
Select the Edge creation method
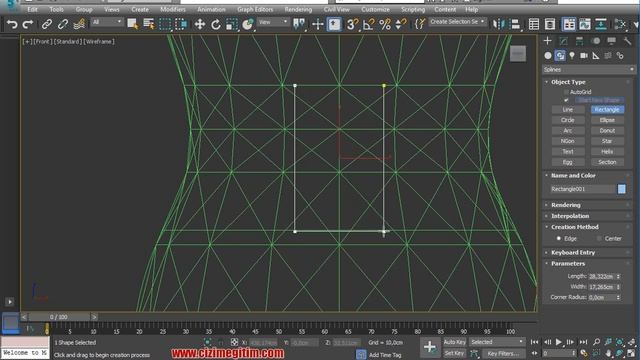click(559, 238)
